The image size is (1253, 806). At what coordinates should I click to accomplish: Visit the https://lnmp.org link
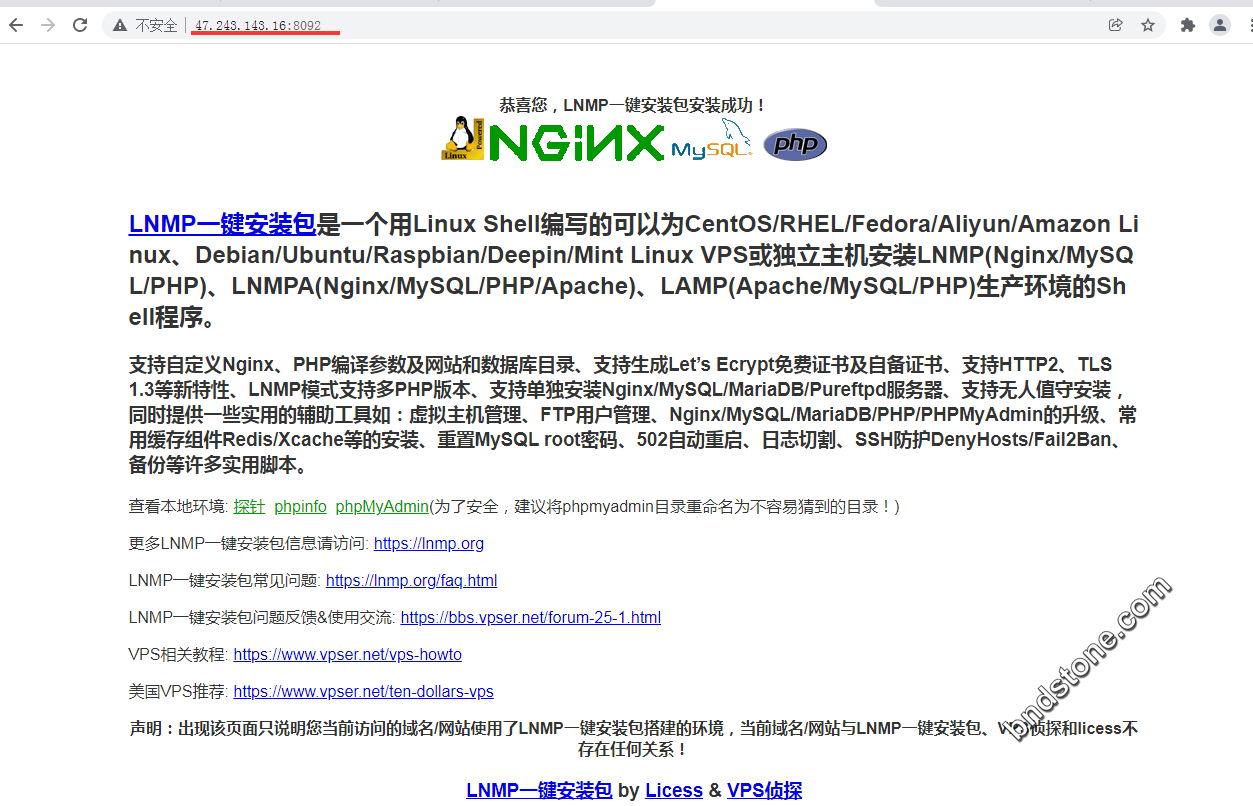point(429,544)
